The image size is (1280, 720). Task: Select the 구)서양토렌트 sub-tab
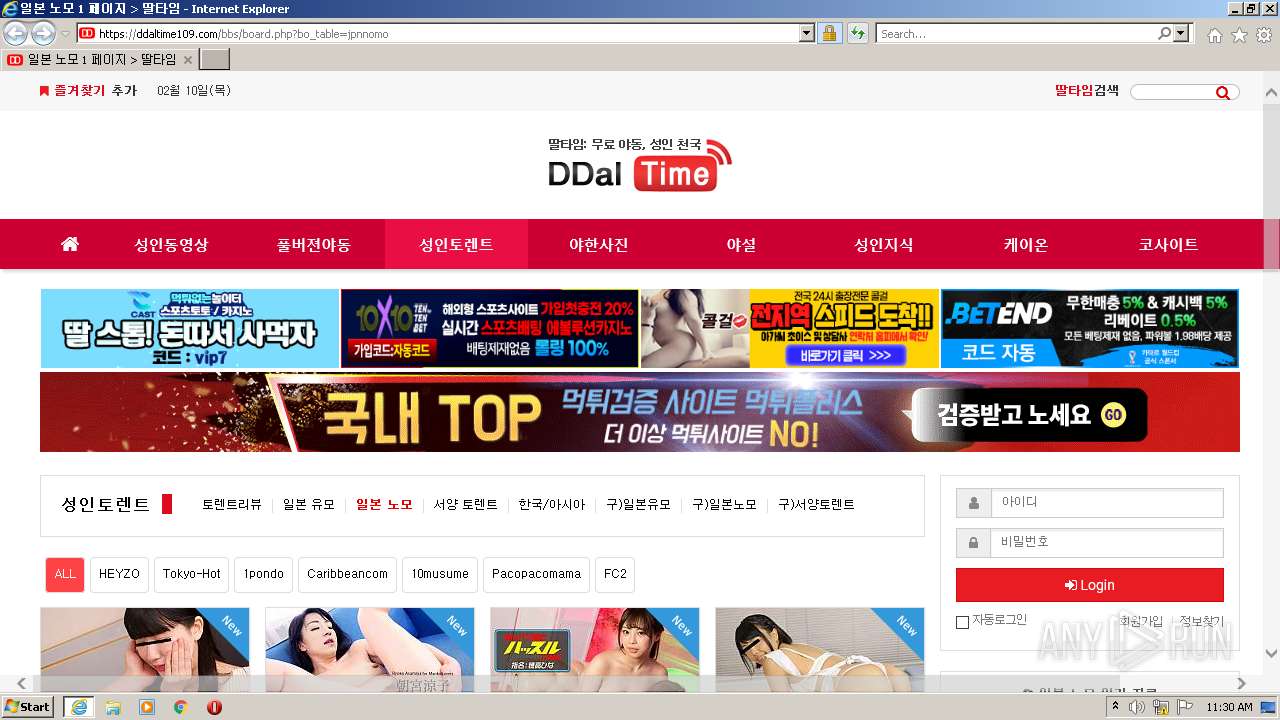pos(817,505)
